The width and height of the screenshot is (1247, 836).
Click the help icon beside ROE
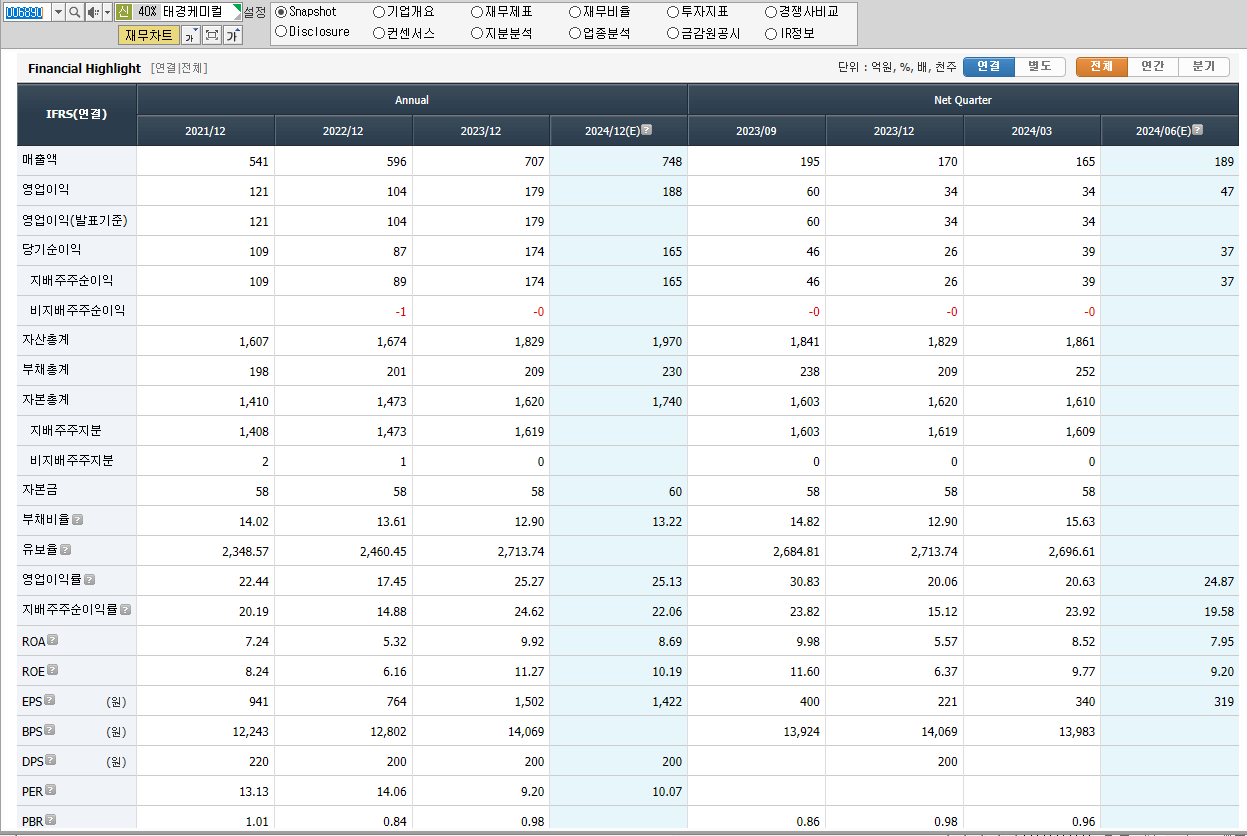[52, 670]
